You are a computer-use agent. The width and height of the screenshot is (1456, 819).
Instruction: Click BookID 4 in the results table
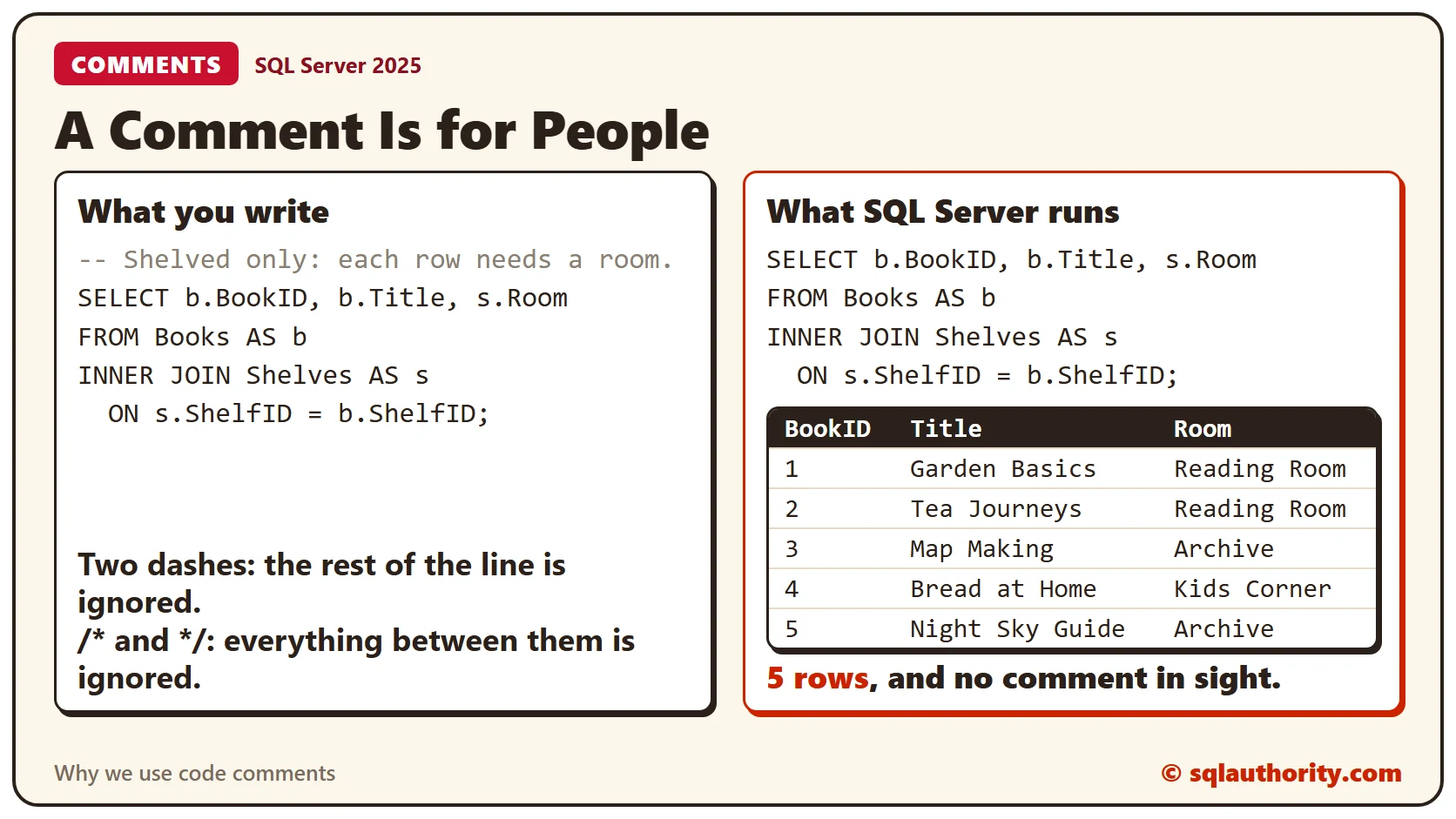[792, 588]
